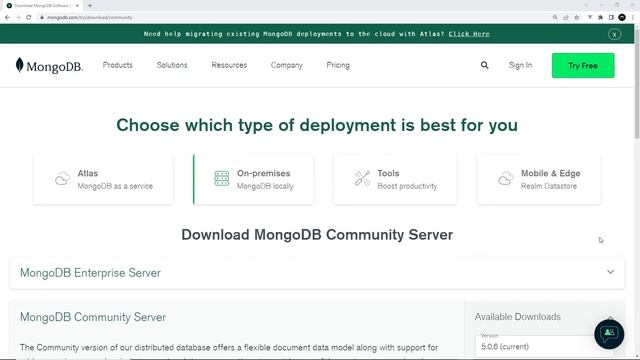Open the Chrome three-dot menu

(633, 18)
